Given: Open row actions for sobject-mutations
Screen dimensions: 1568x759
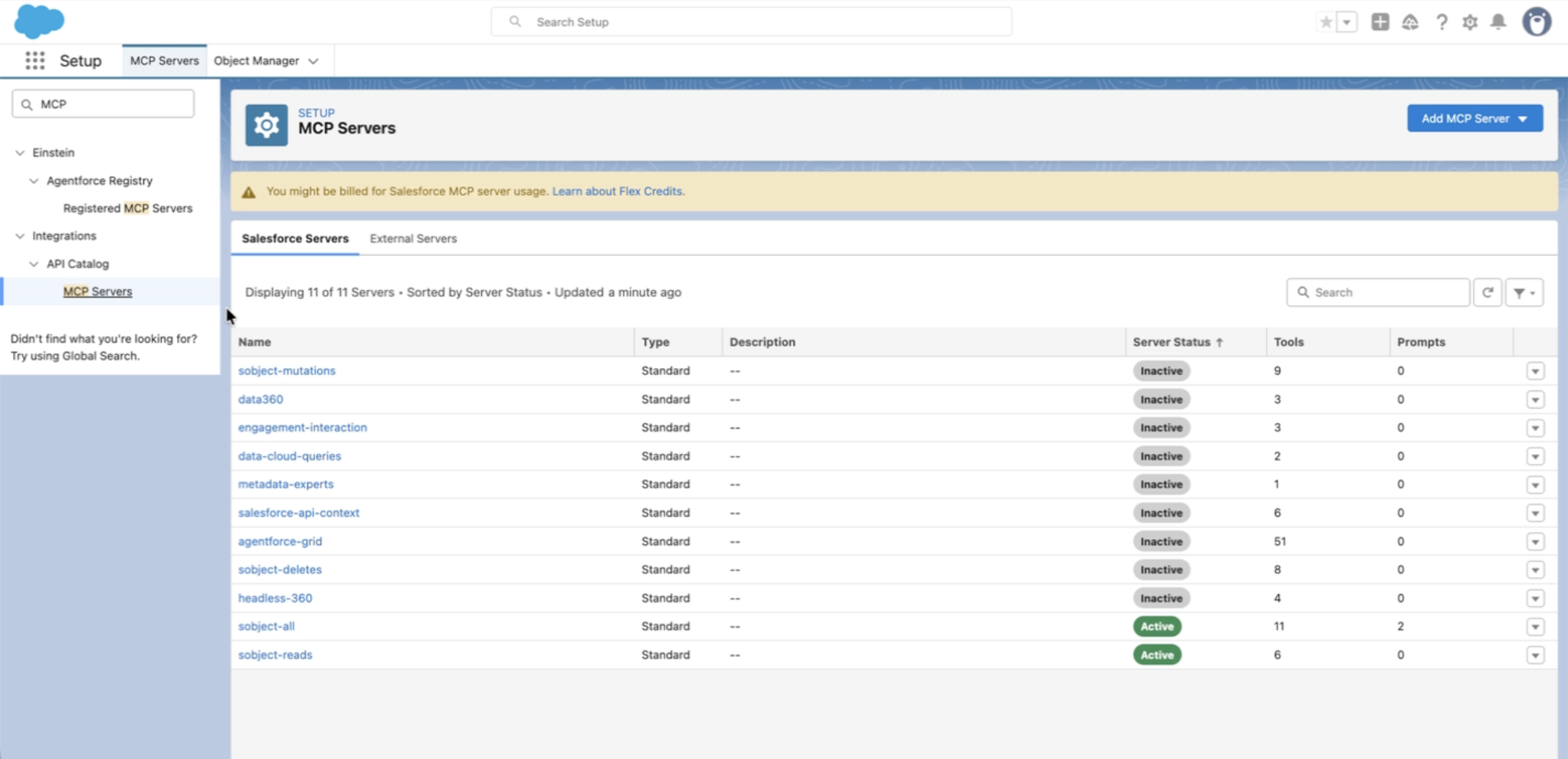Looking at the screenshot, I should [x=1535, y=371].
